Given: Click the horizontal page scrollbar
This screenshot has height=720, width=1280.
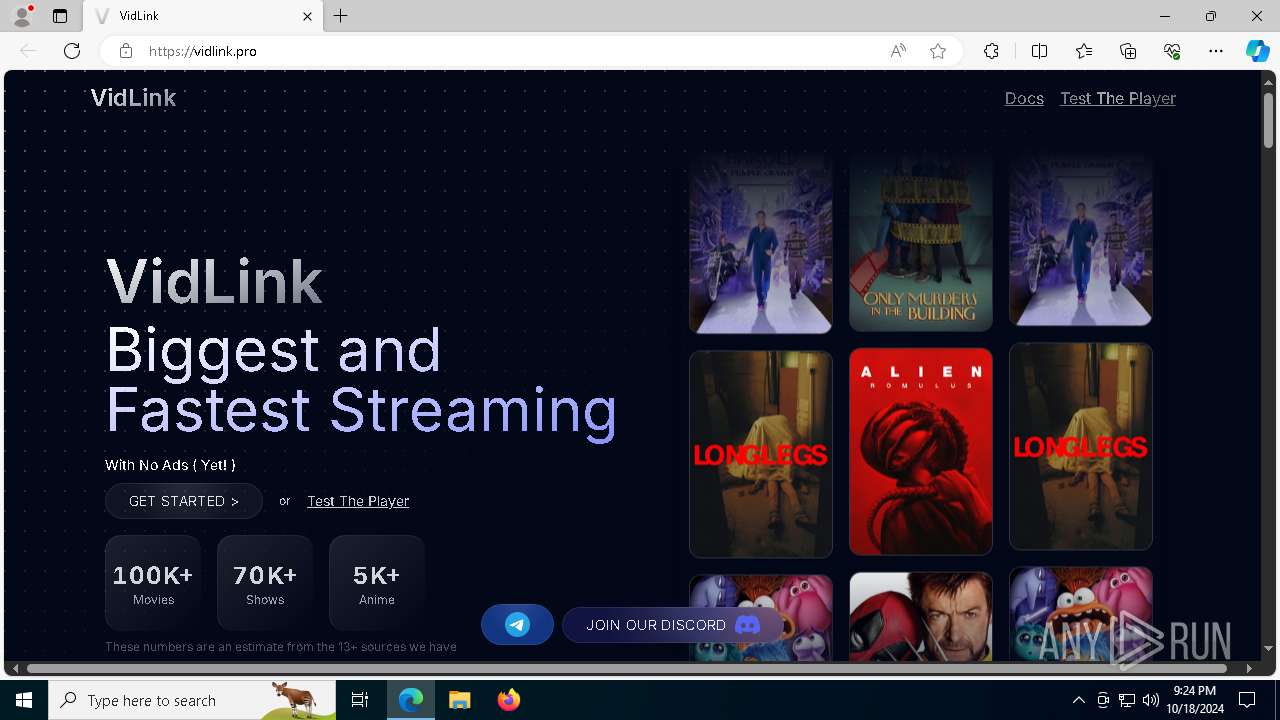Looking at the screenshot, I should click(627, 668).
